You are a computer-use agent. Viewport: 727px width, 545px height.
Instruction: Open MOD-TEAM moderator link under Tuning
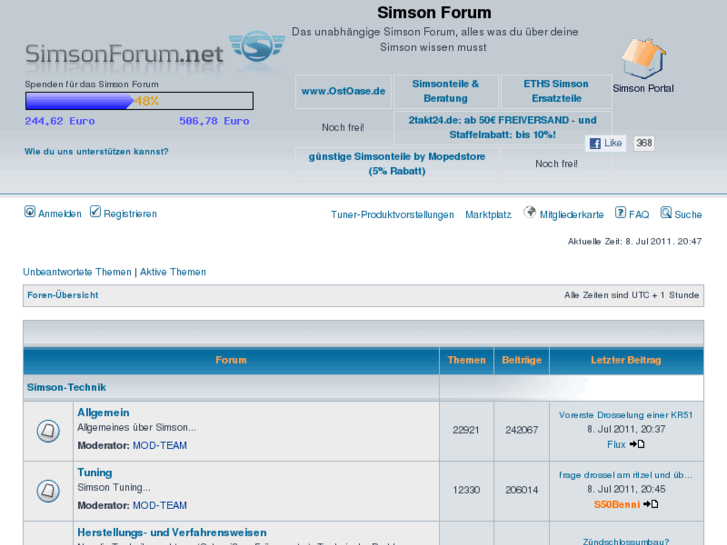click(159, 506)
